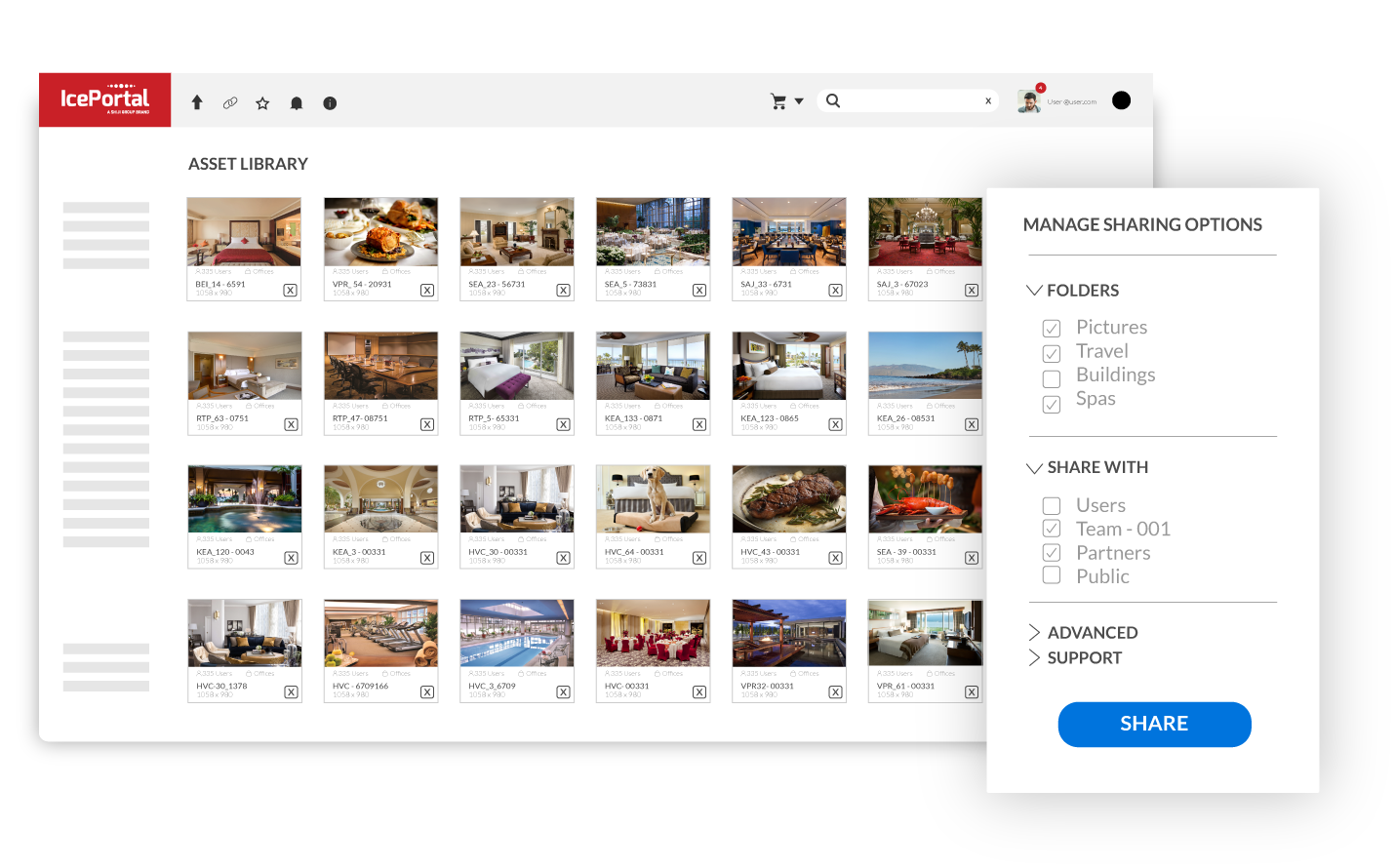Viewport: 1395px width, 868px height.
Task: Remove asset KEA_120 - 0043 with its X
Action: pyautogui.click(x=291, y=558)
